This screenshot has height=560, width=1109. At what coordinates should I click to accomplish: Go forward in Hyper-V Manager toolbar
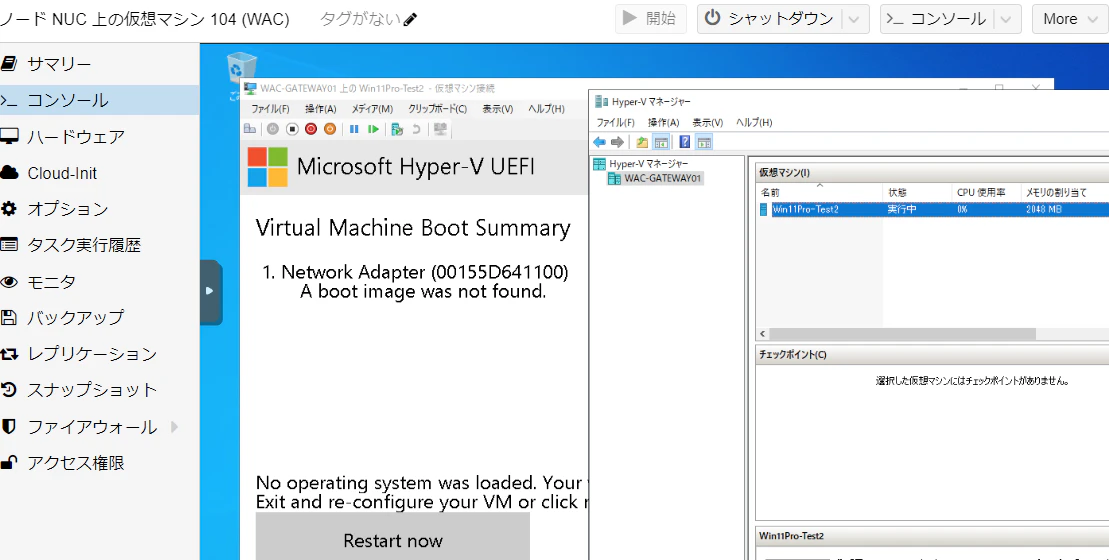point(617,142)
